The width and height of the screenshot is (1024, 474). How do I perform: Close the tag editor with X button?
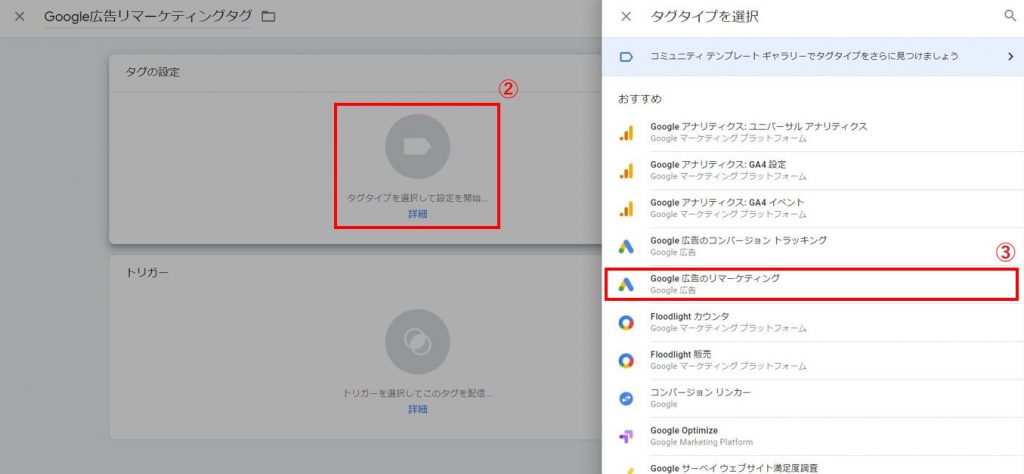pos(20,16)
